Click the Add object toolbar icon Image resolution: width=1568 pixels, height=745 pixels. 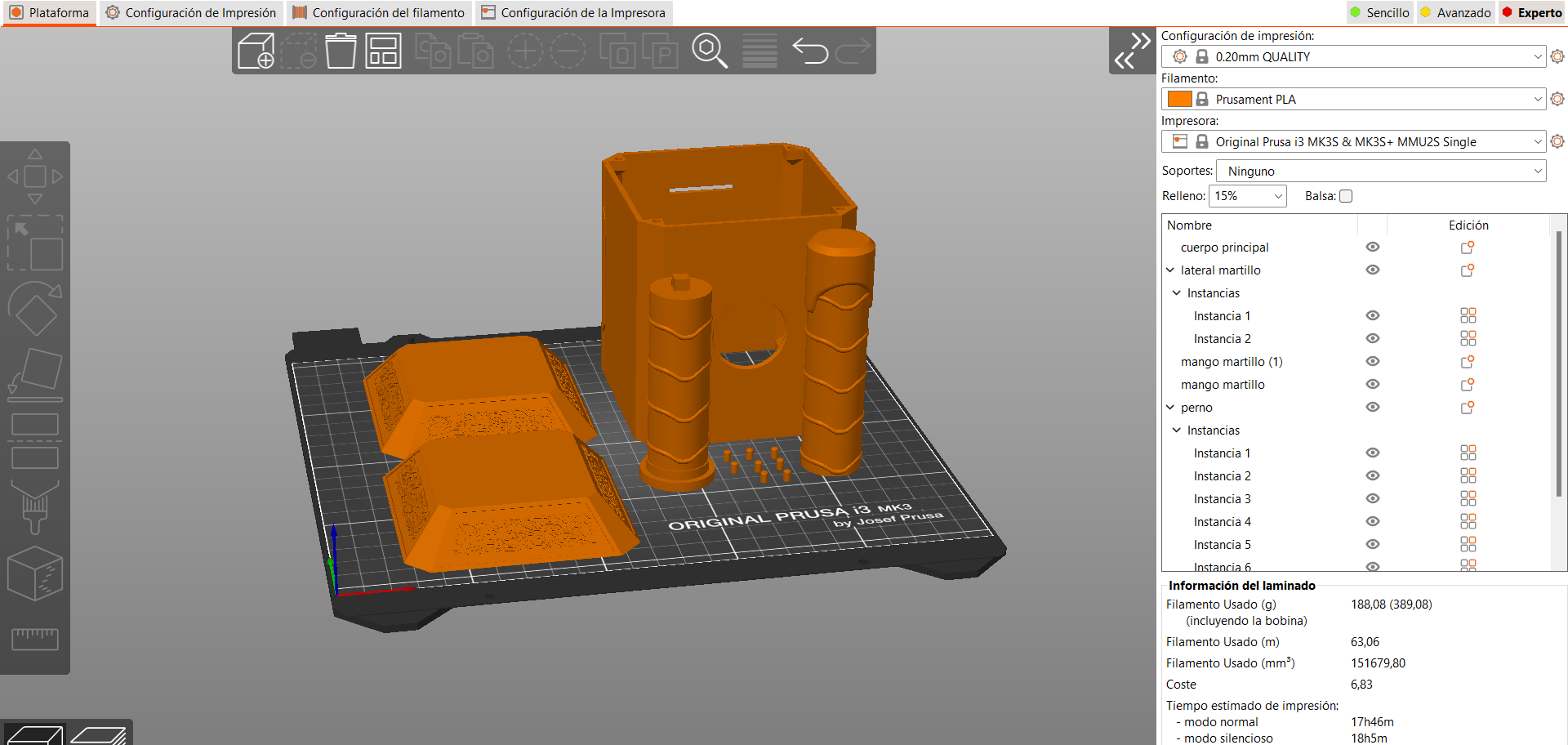pos(256,51)
